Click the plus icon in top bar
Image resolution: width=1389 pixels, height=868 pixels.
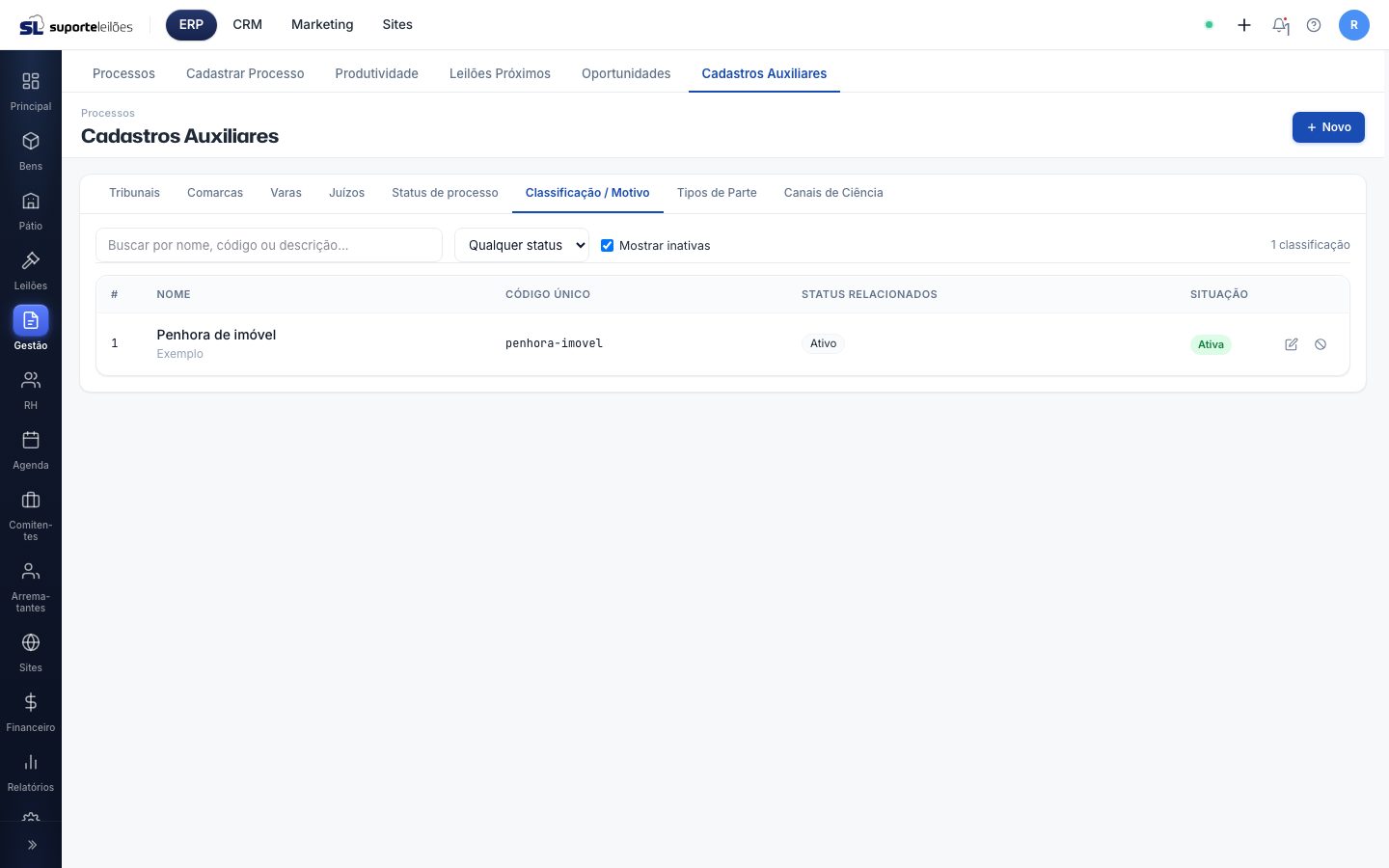(1244, 25)
